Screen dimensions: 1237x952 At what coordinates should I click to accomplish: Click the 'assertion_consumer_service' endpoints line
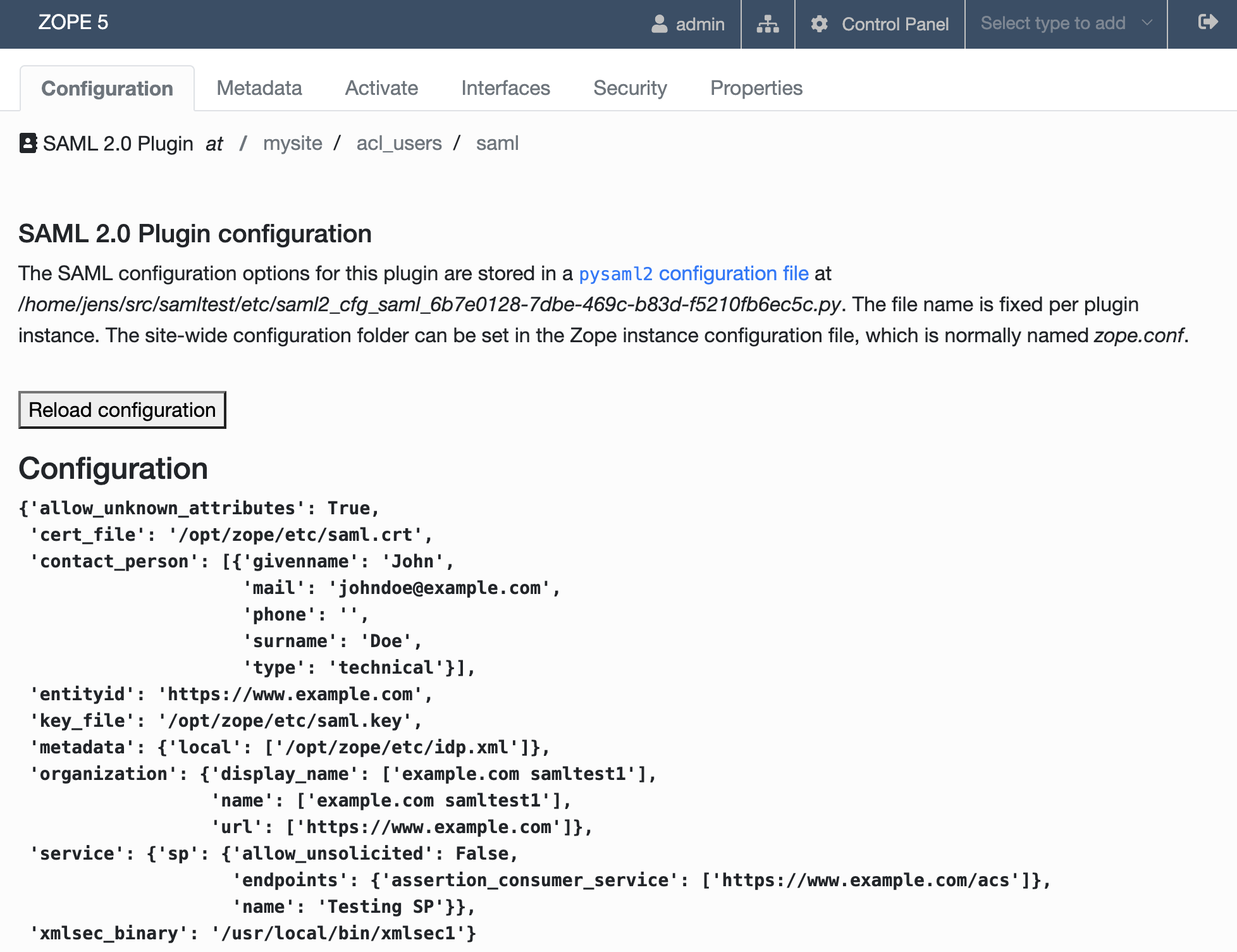pyautogui.click(x=641, y=881)
